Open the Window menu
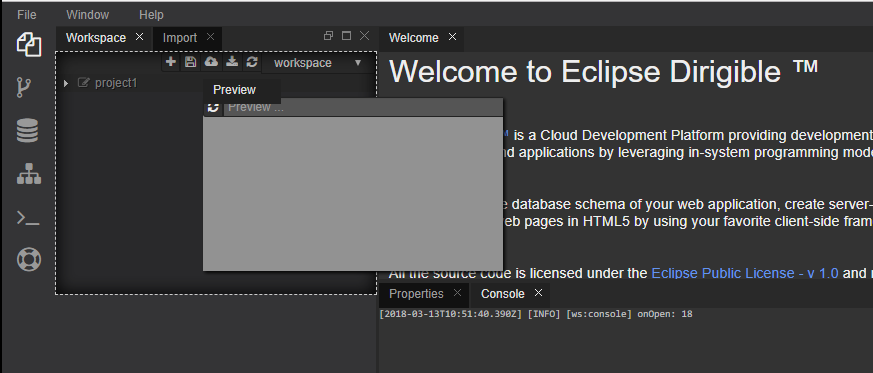873x373 pixels. pos(87,14)
